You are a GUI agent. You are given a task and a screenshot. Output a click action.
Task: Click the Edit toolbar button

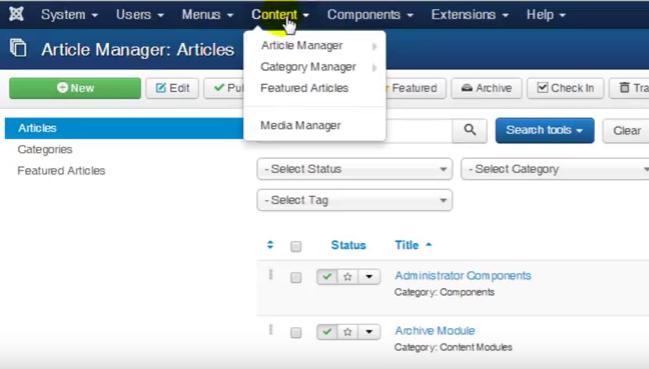(172, 88)
